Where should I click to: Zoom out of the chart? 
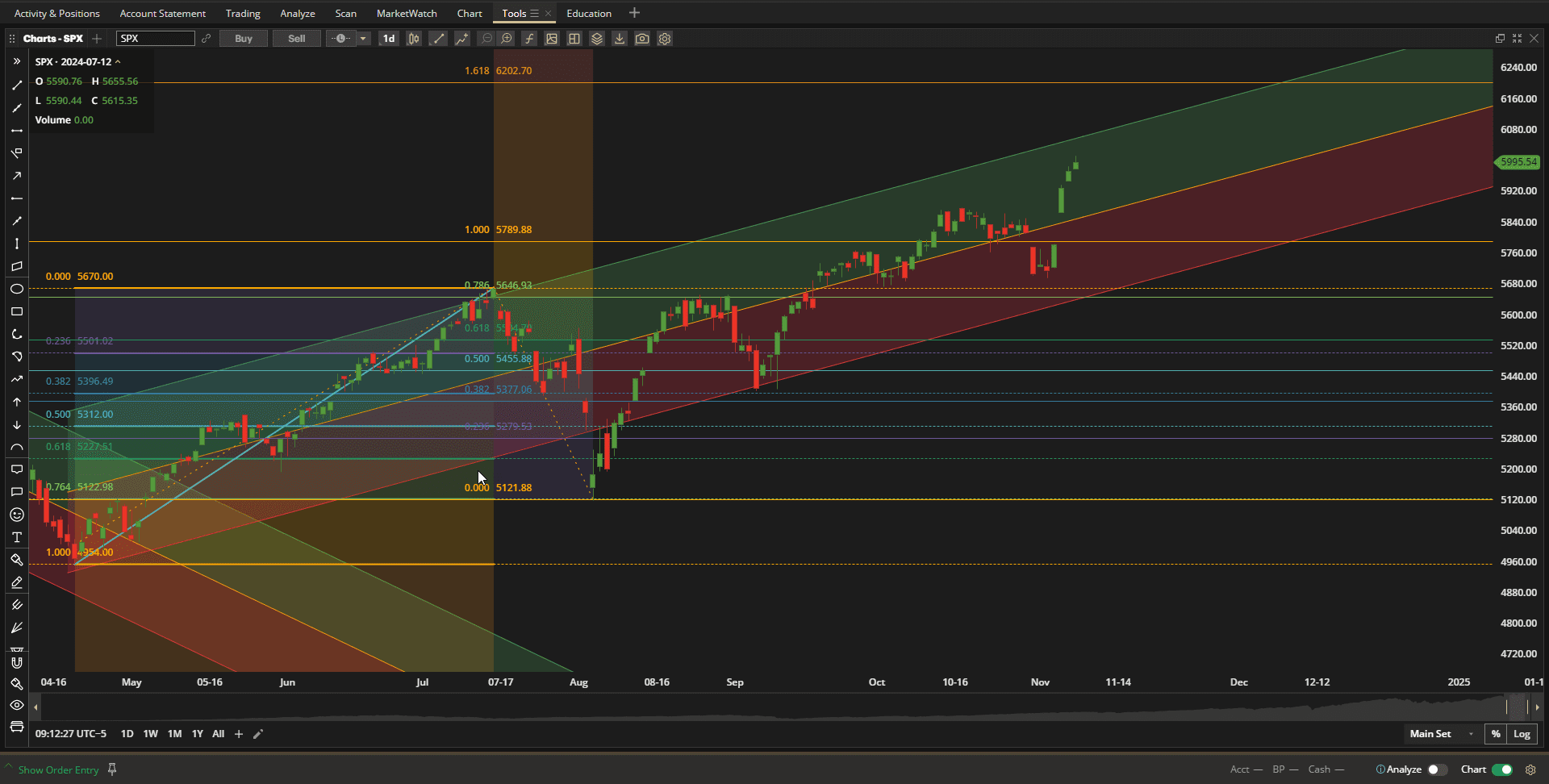pos(486,39)
